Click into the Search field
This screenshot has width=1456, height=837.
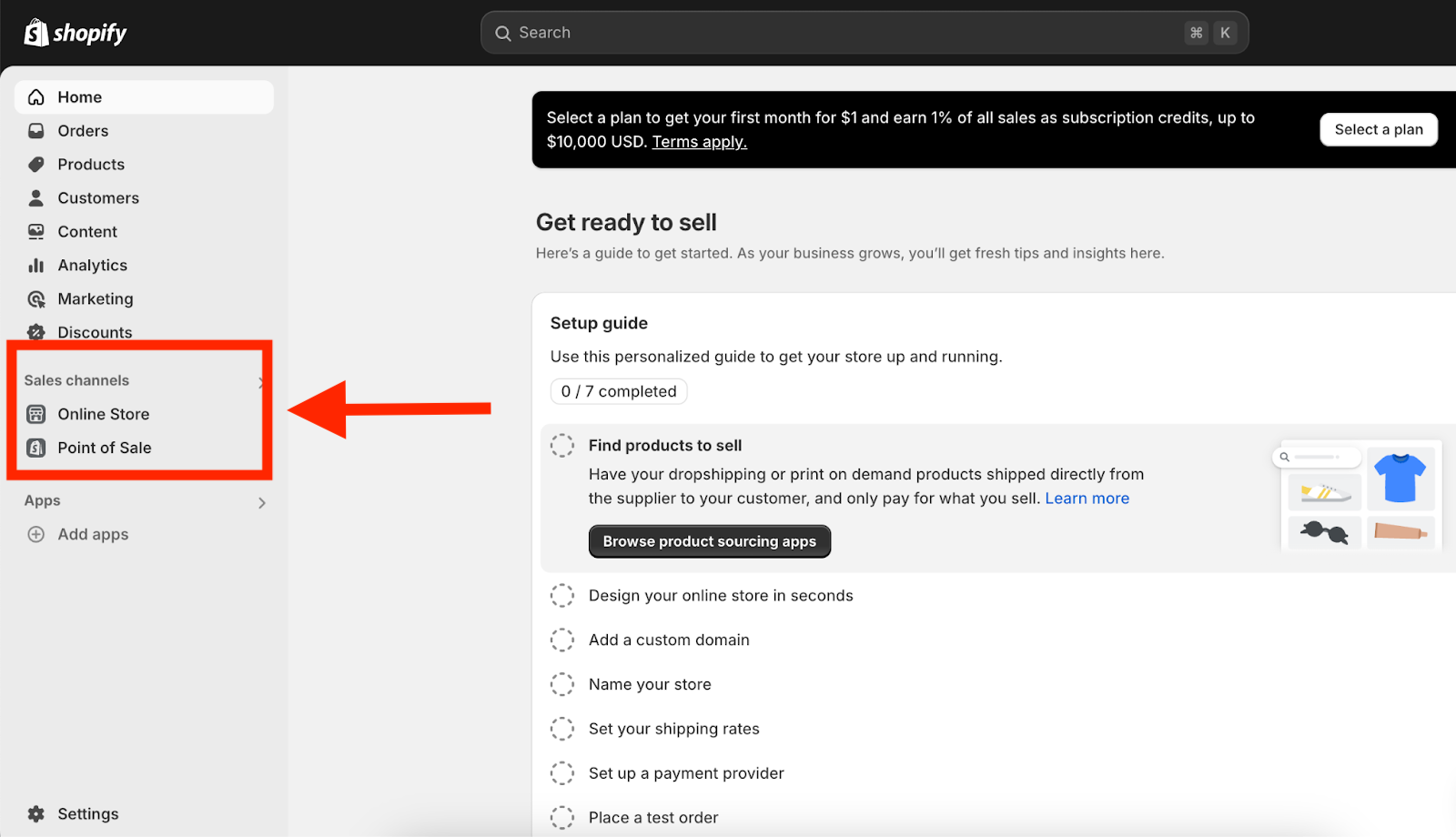click(x=864, y=33)
